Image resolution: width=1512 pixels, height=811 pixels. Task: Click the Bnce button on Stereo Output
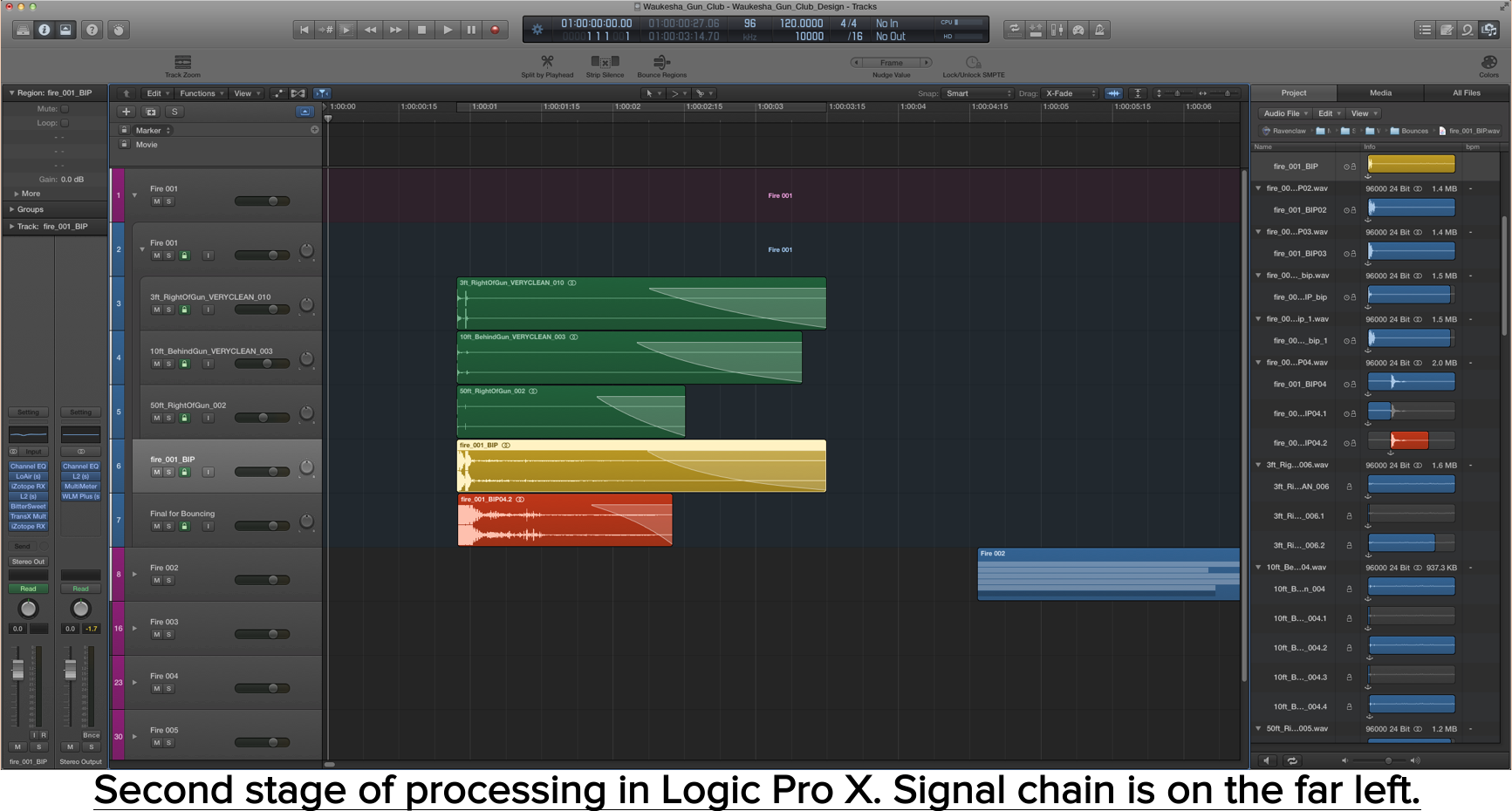coord(91,735)
